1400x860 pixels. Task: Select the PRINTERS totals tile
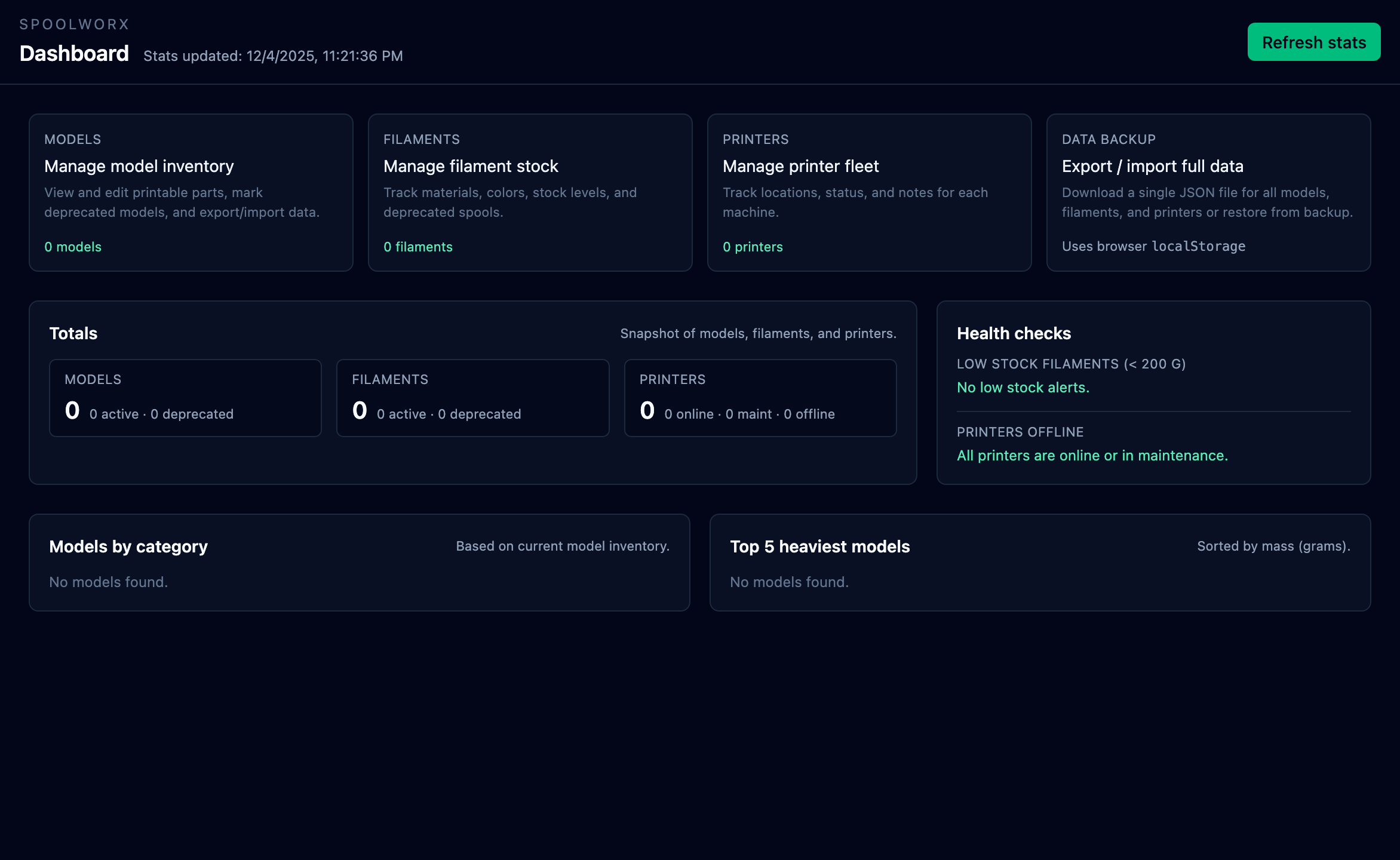(x=760, y=398)
